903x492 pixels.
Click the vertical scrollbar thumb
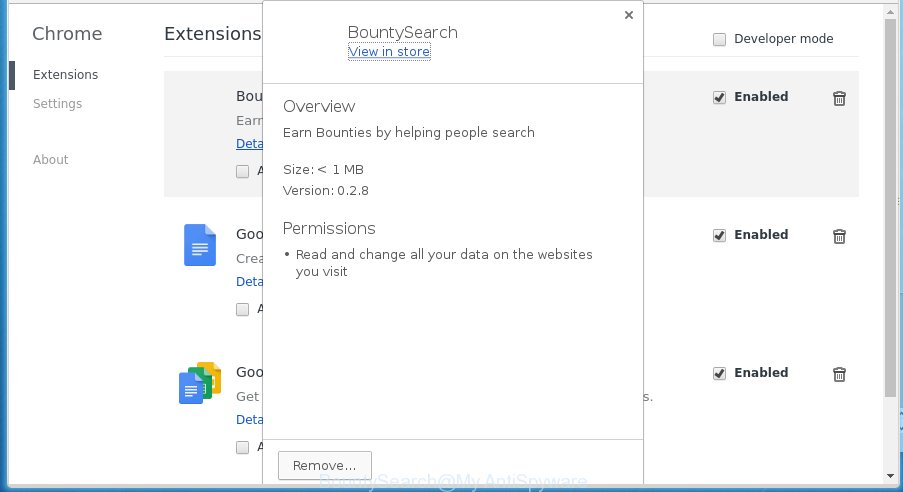890,207
